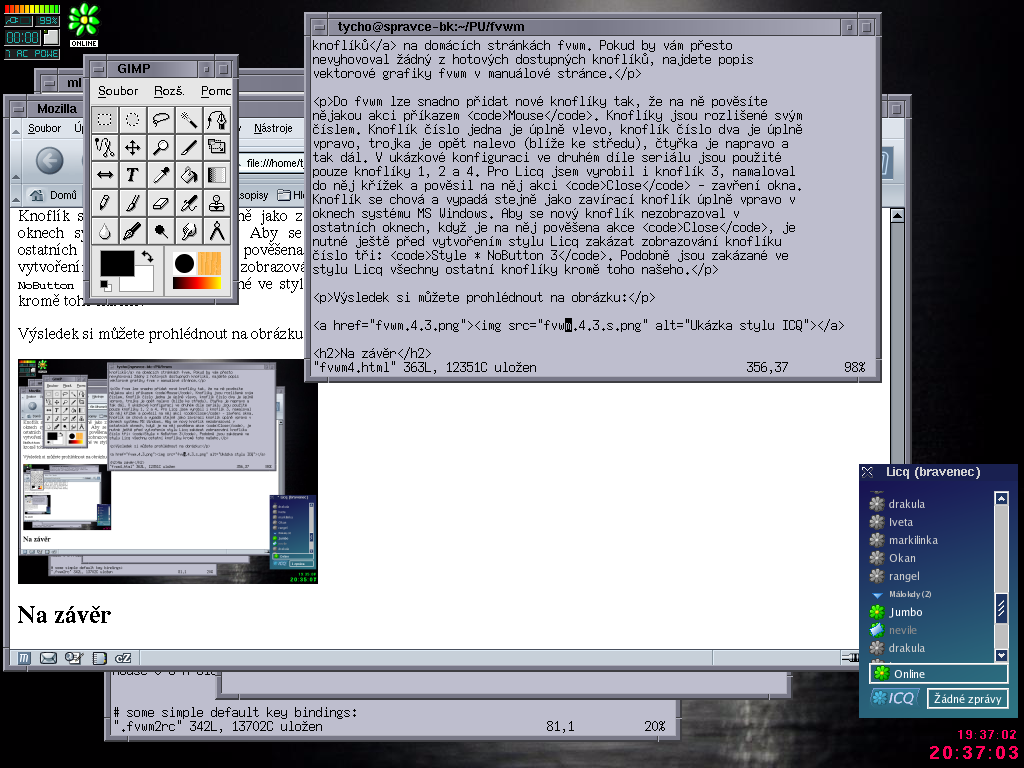Select the Smudge finger tool in GIMP

(189, 232)
